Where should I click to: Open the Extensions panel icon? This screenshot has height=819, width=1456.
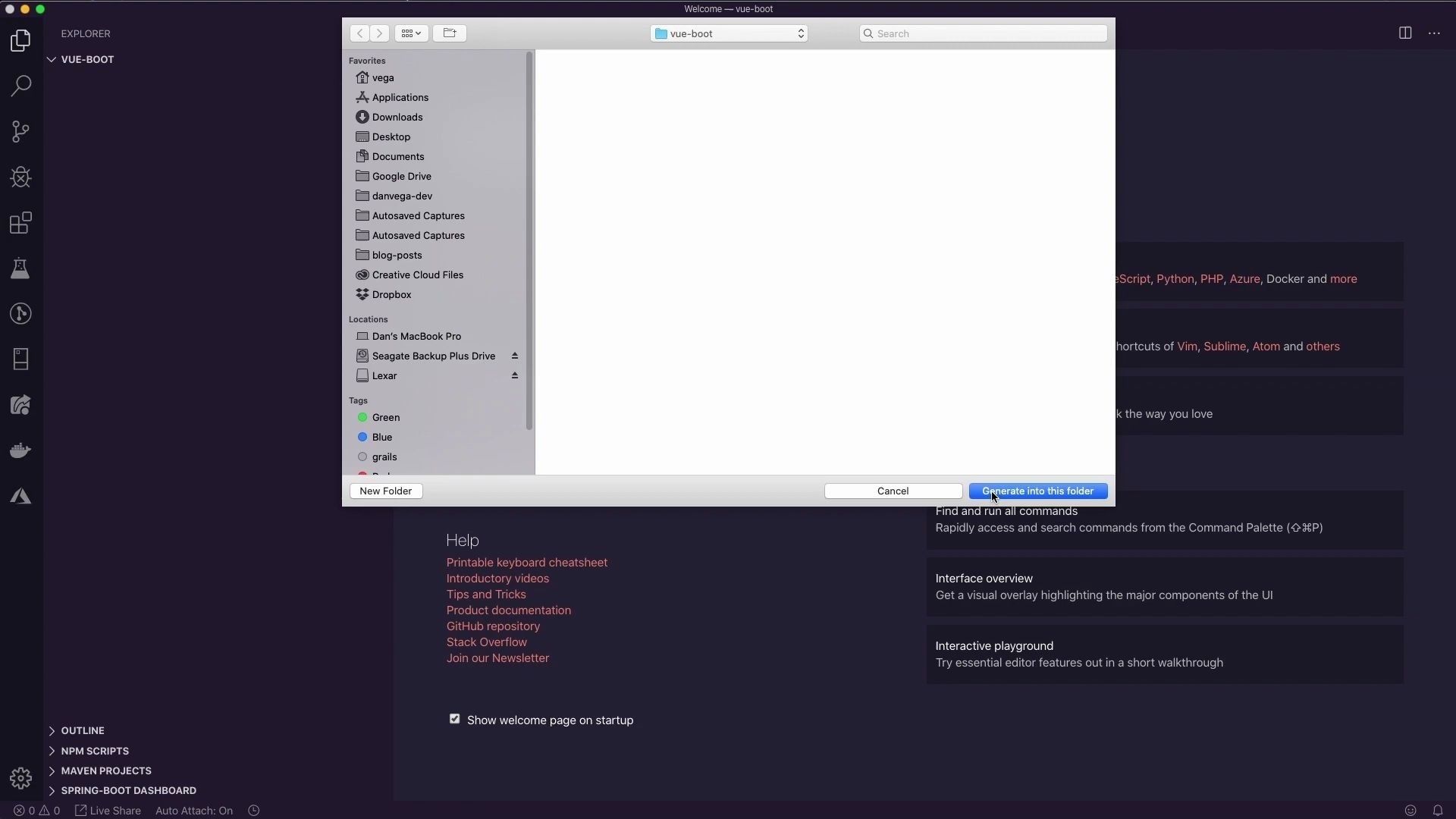point(21,222)
